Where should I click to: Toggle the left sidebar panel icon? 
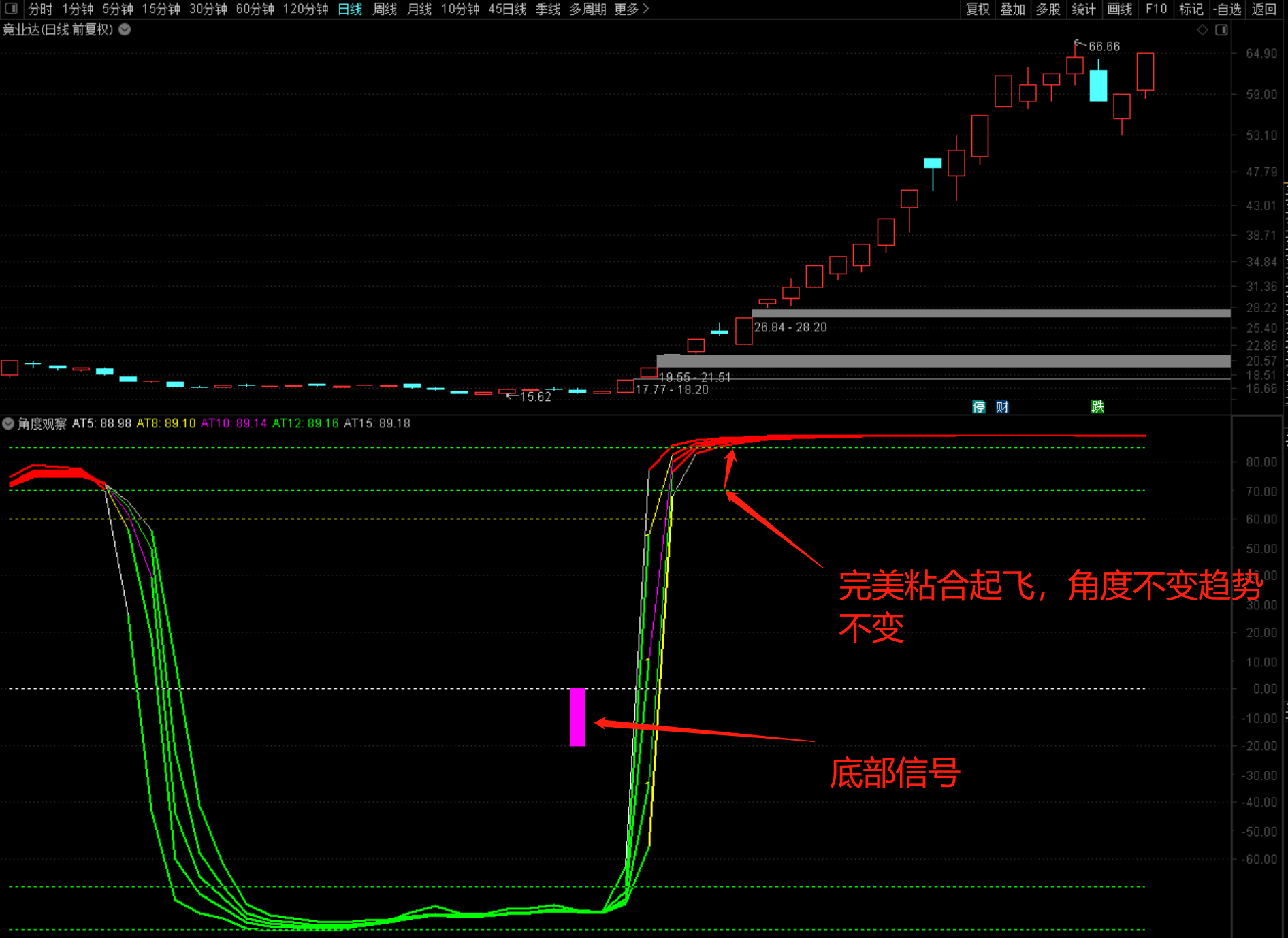pos(11,9)
